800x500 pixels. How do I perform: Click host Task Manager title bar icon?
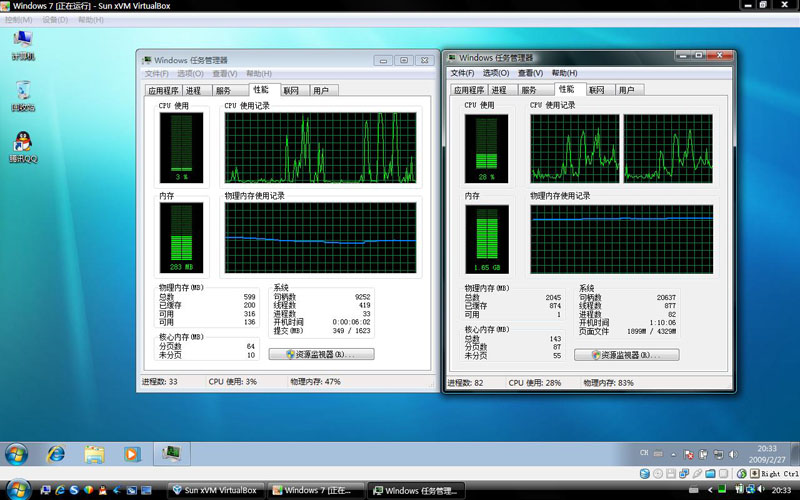[452, 58]
